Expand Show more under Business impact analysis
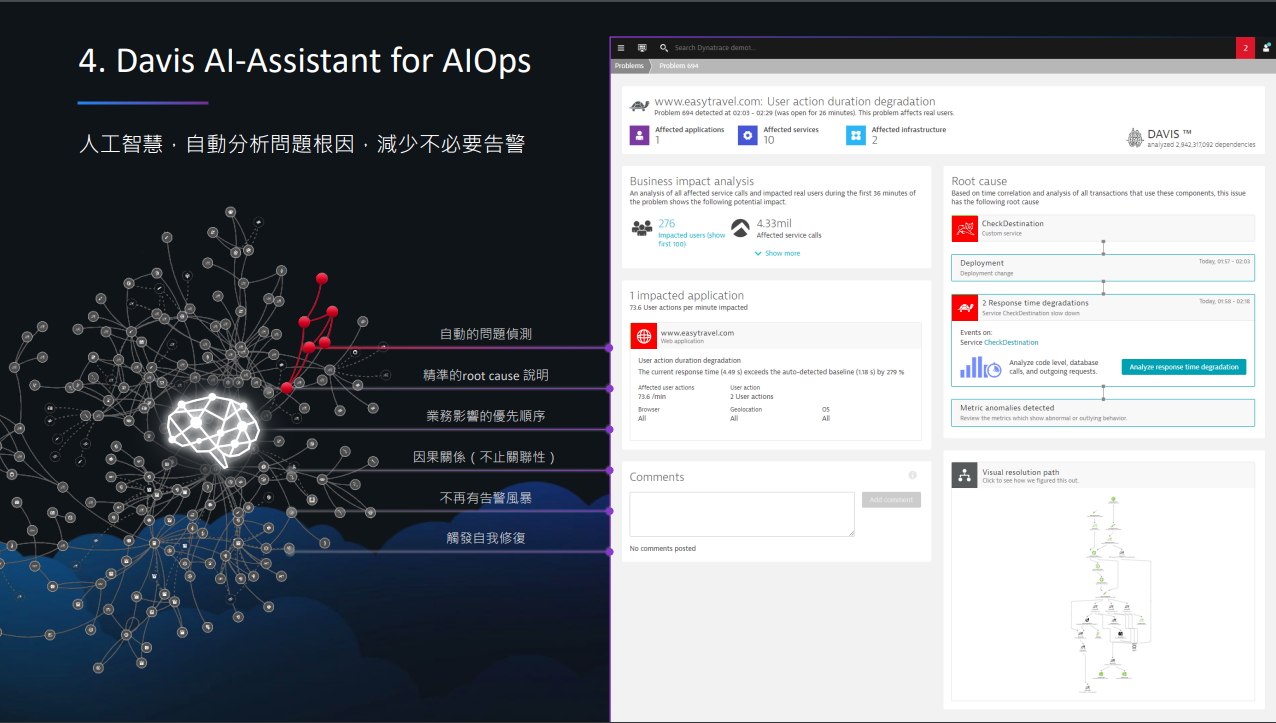Viewport: 1276px width, 723px height. (777, 254)
